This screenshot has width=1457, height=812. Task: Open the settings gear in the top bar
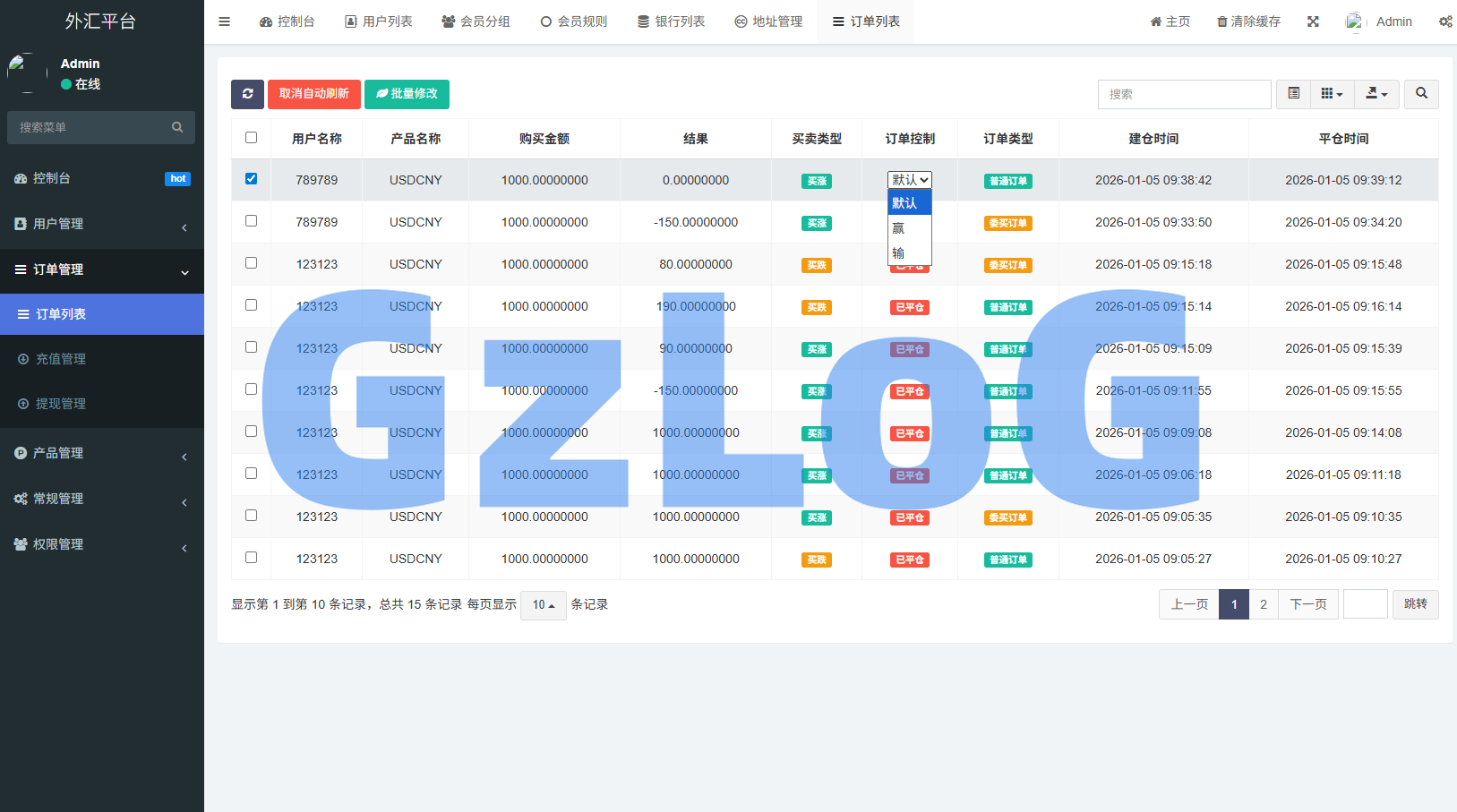[x=1445, y=21]
